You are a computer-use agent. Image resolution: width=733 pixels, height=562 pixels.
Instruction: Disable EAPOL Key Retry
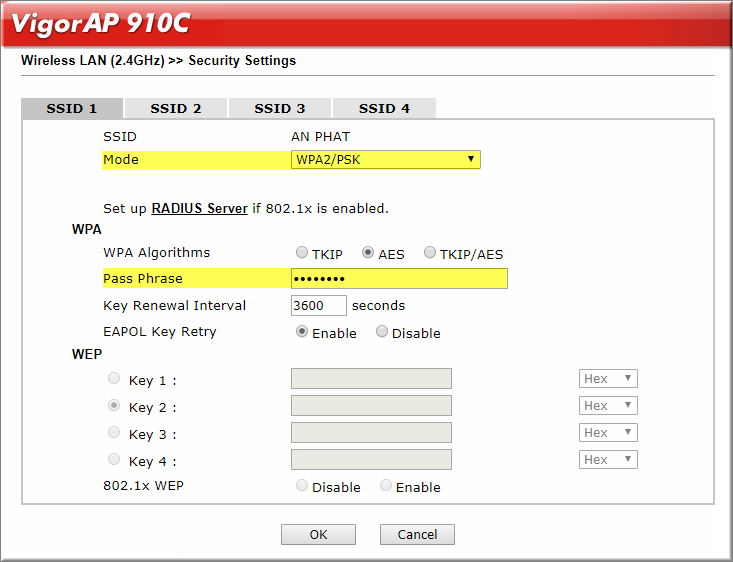point(382,331)
